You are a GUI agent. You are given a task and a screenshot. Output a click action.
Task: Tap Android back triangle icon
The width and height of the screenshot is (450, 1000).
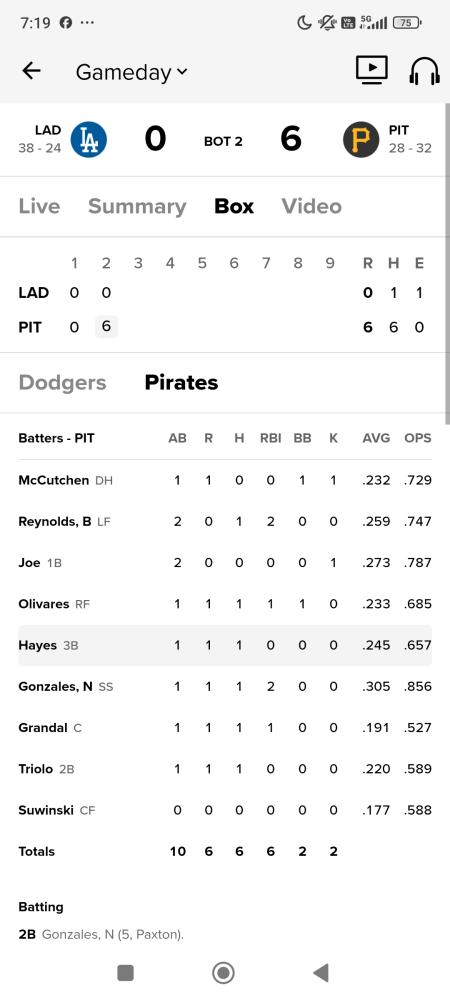click(x=321, y=973)
